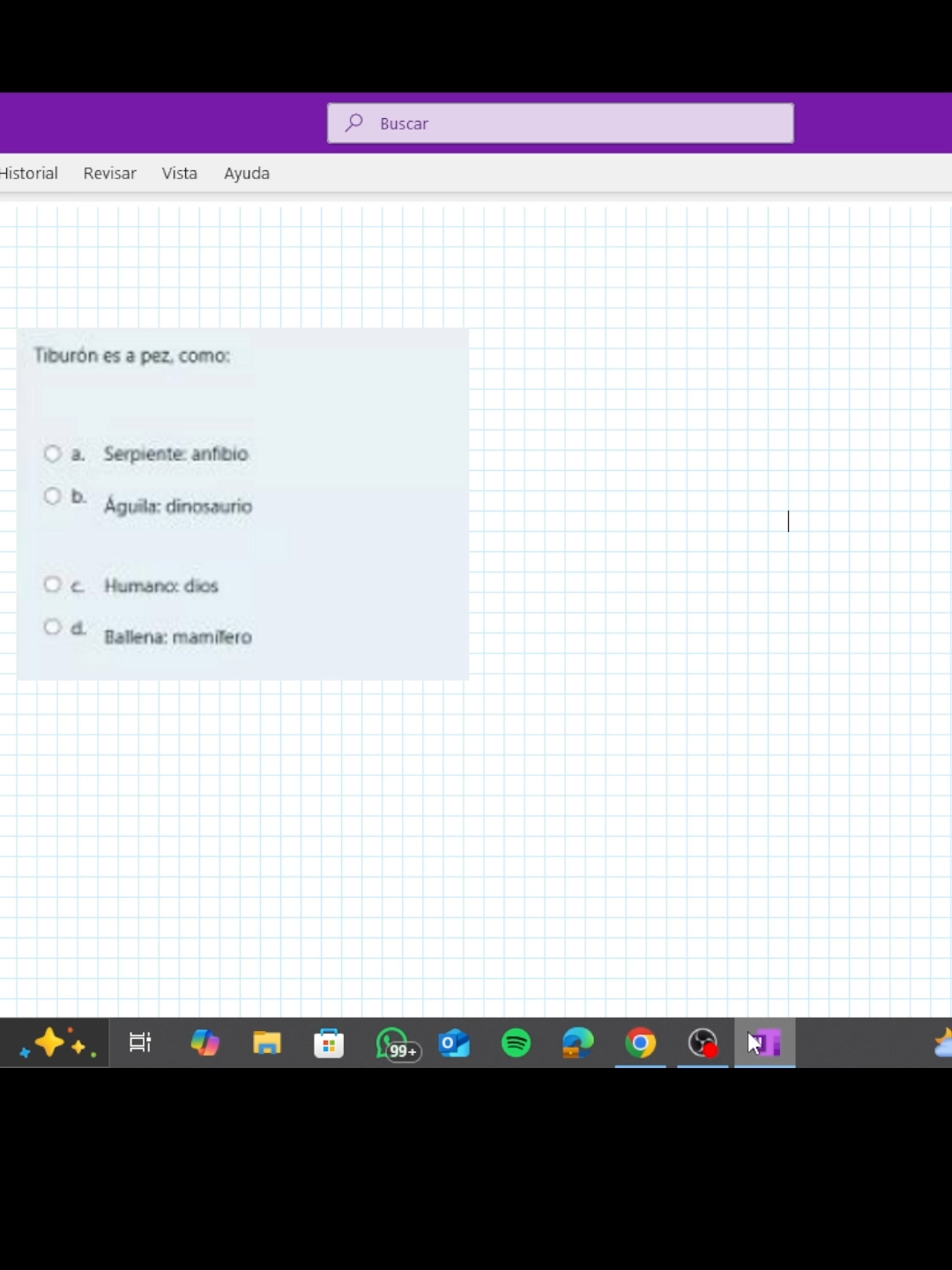Open OBS Studio from the taskbar

702,1043
